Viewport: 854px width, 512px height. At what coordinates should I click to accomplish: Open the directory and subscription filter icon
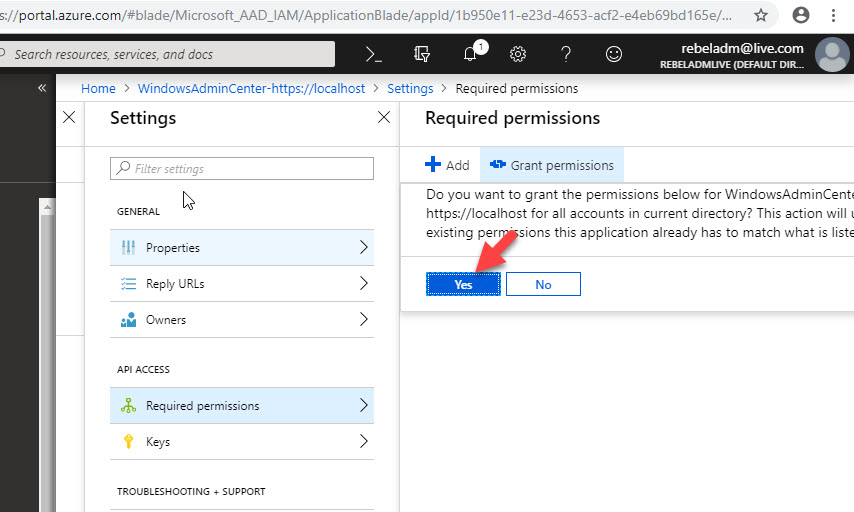[422, 54]
